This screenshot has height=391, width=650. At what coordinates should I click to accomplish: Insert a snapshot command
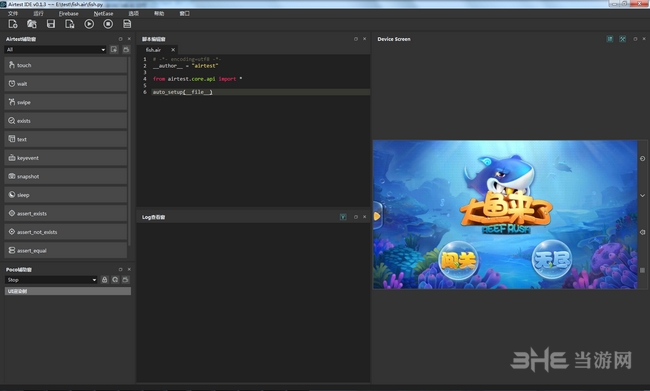click(65, 176)
